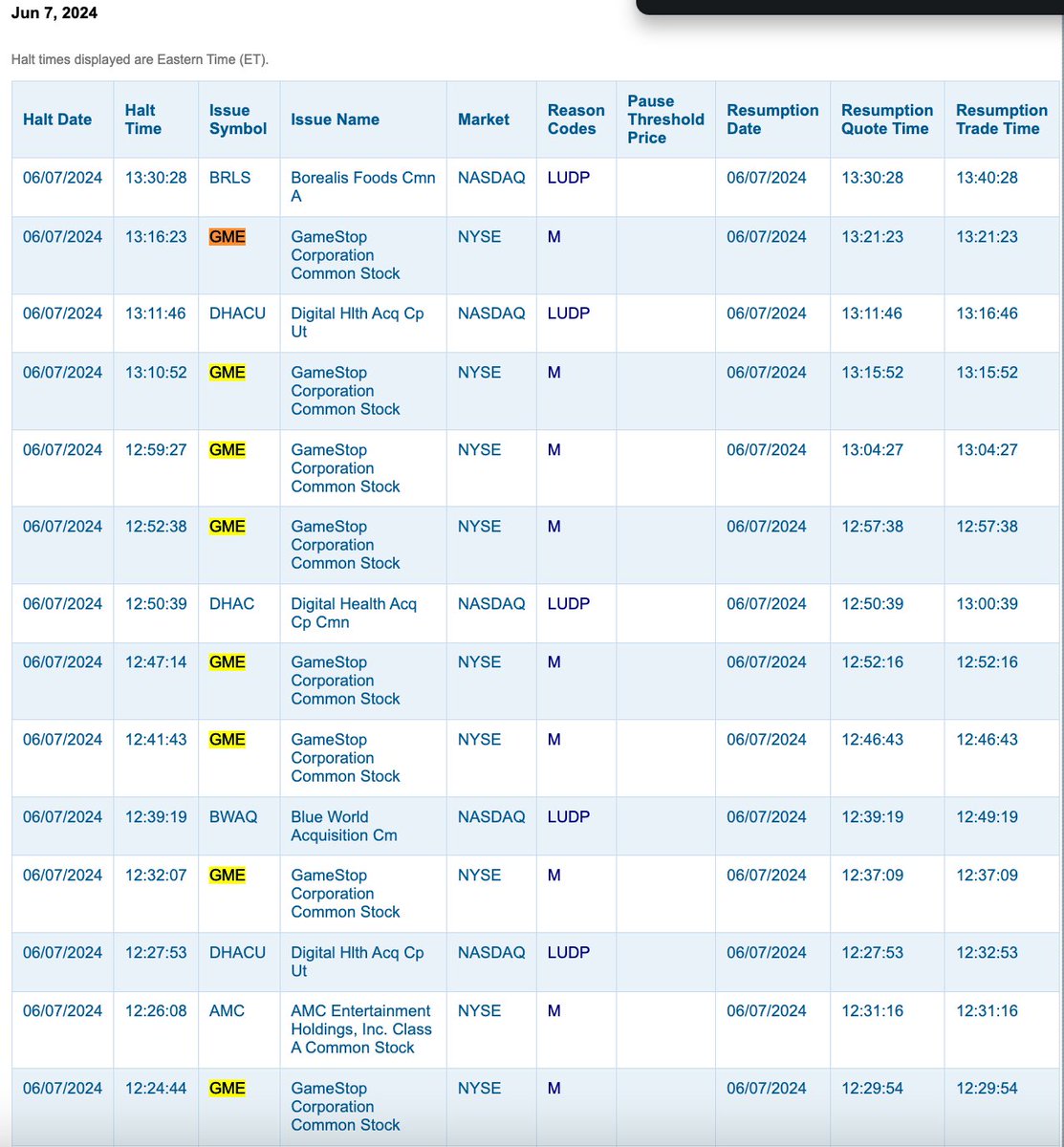Click resumption trade time 13:40:28

click(988, 178)
